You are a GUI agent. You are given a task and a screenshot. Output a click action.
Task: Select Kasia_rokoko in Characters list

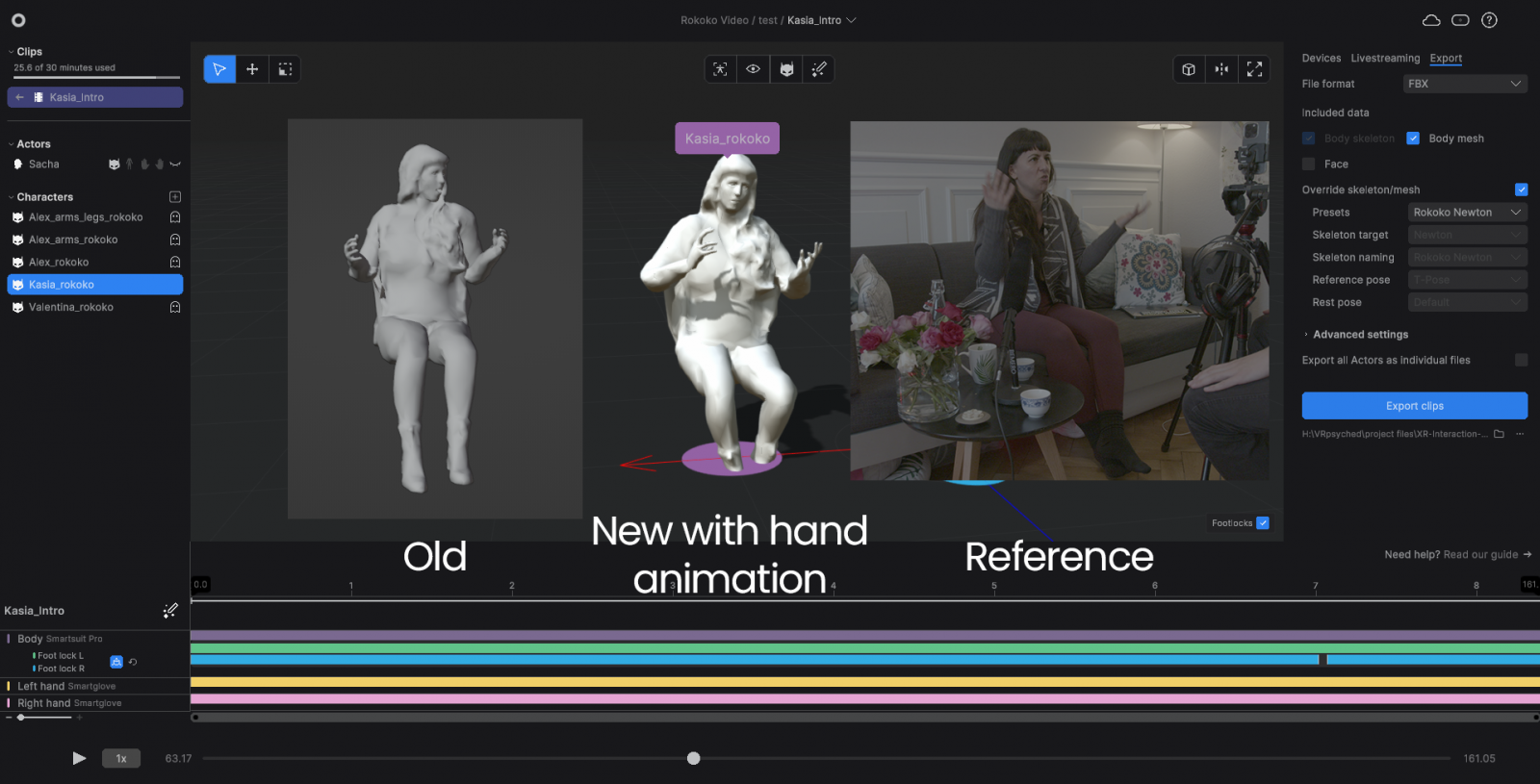(95, 285)
